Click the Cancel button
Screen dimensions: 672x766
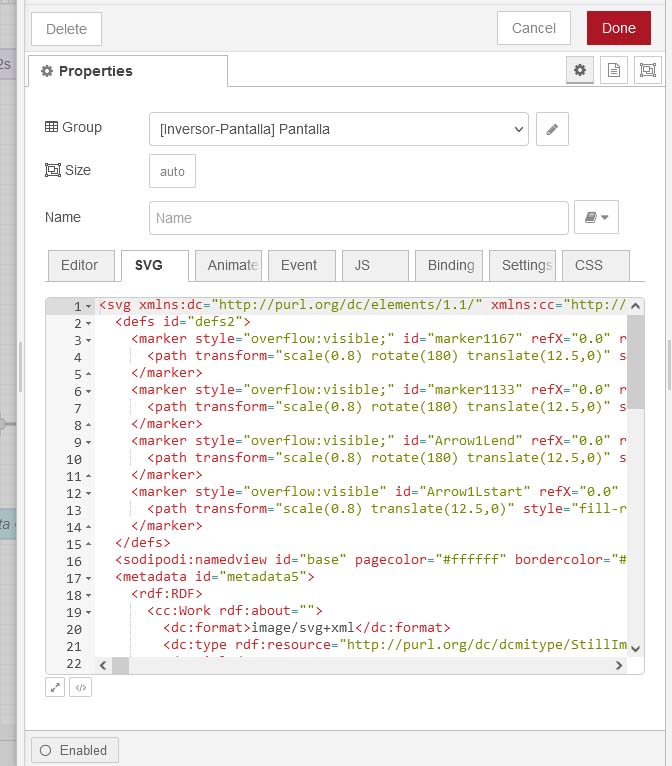pyautogui.click(x=534, y=28)
